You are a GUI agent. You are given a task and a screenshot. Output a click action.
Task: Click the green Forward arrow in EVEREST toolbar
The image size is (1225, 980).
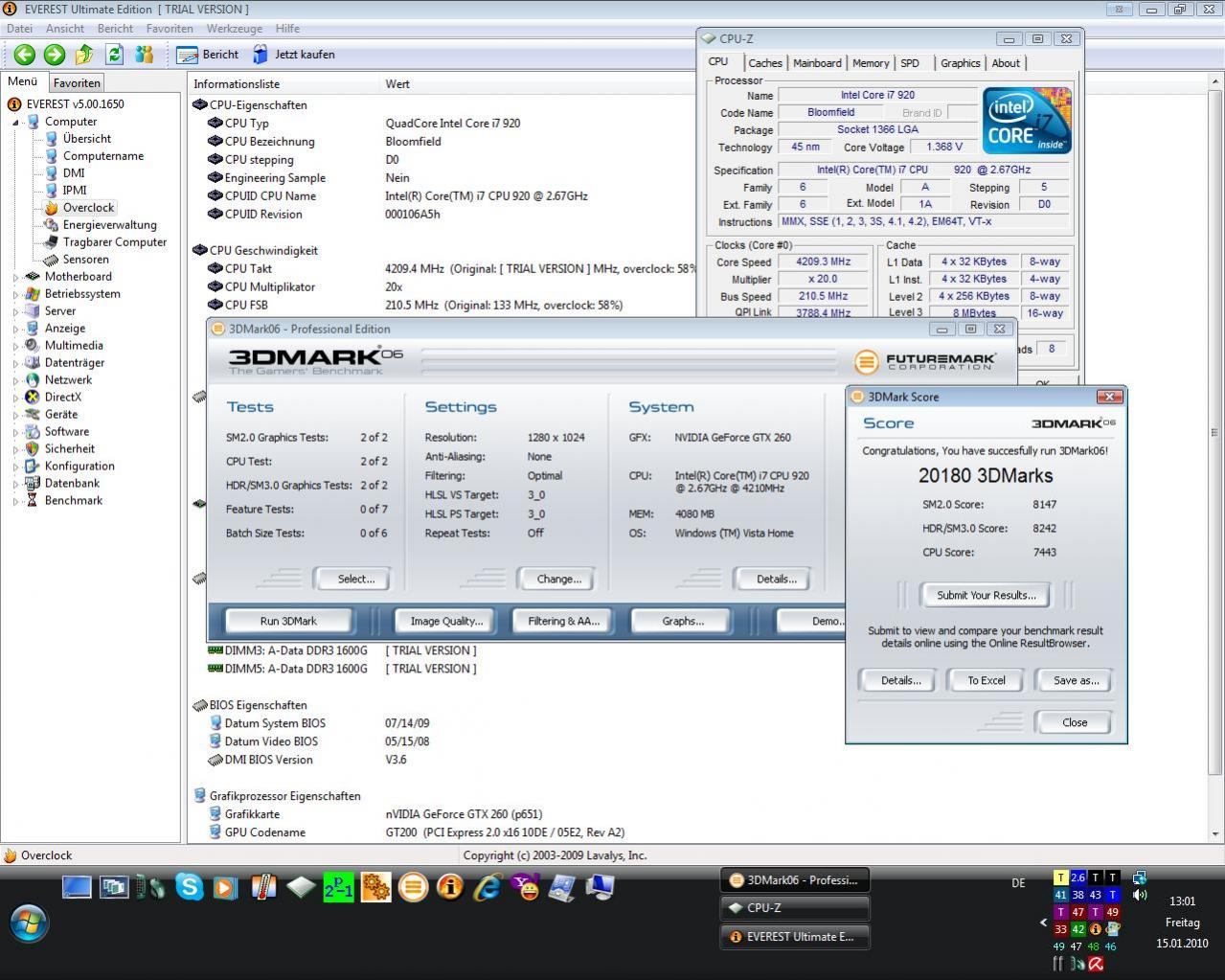pyautogui.click(x=55, y=55)
